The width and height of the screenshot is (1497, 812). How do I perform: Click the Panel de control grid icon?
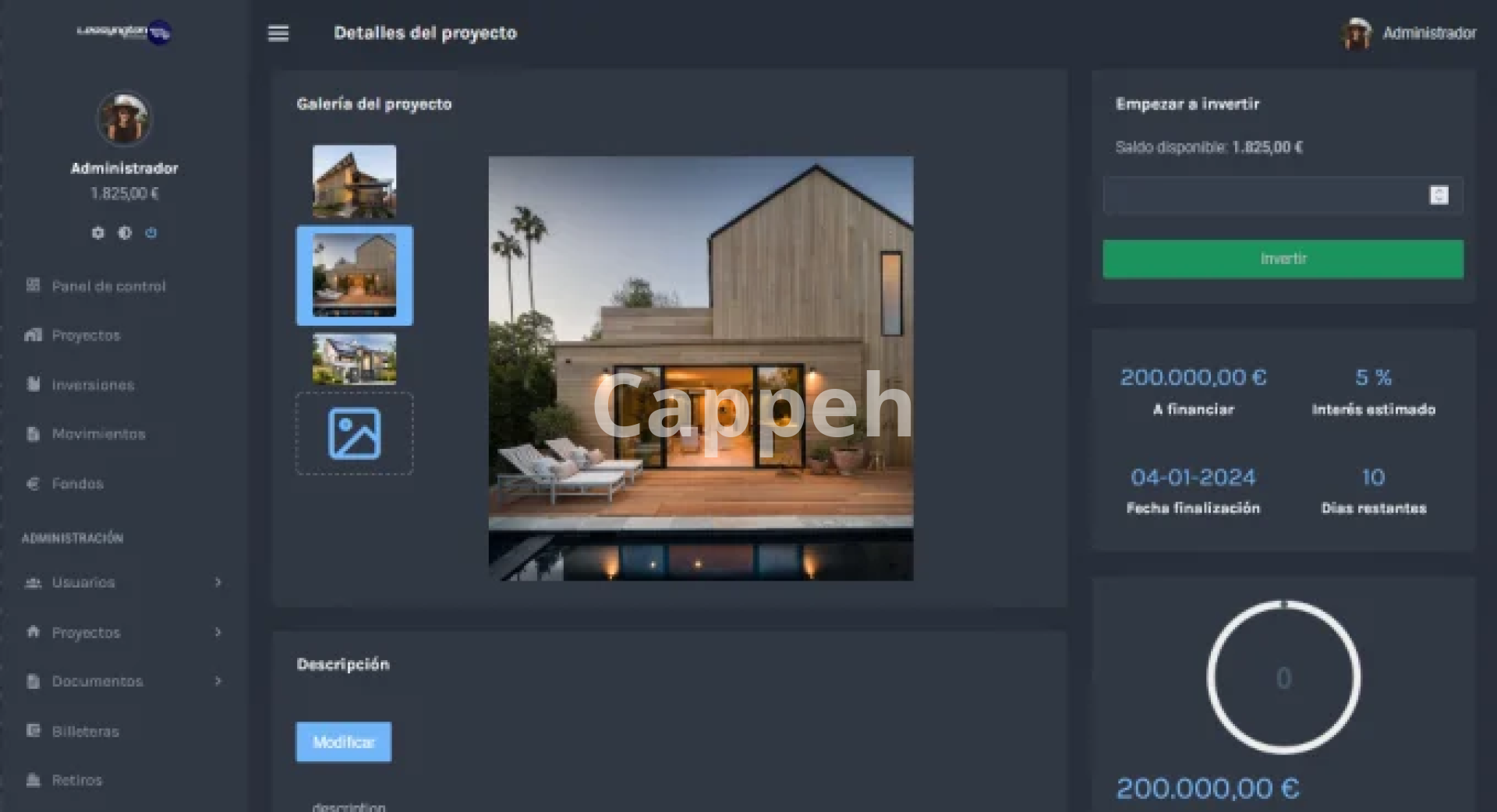tap(33, 285)
